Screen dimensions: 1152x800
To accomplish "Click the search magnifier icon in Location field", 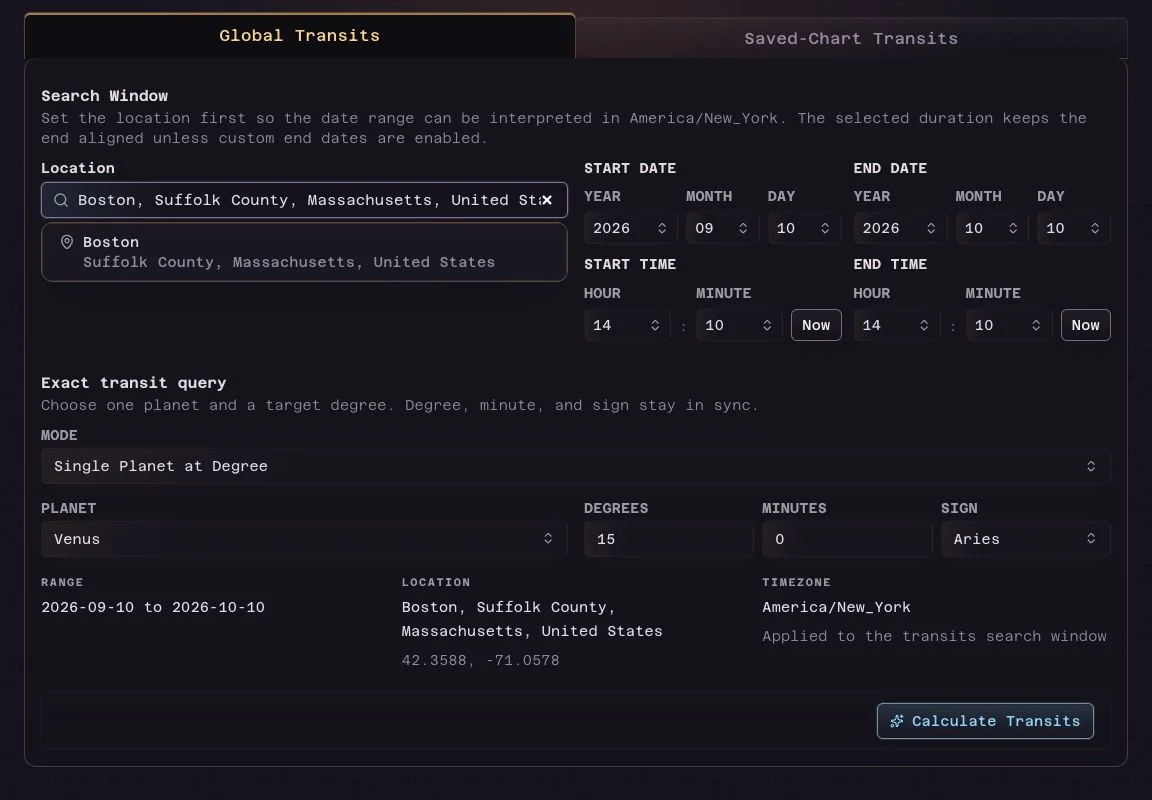I will (x=61, y=201).
